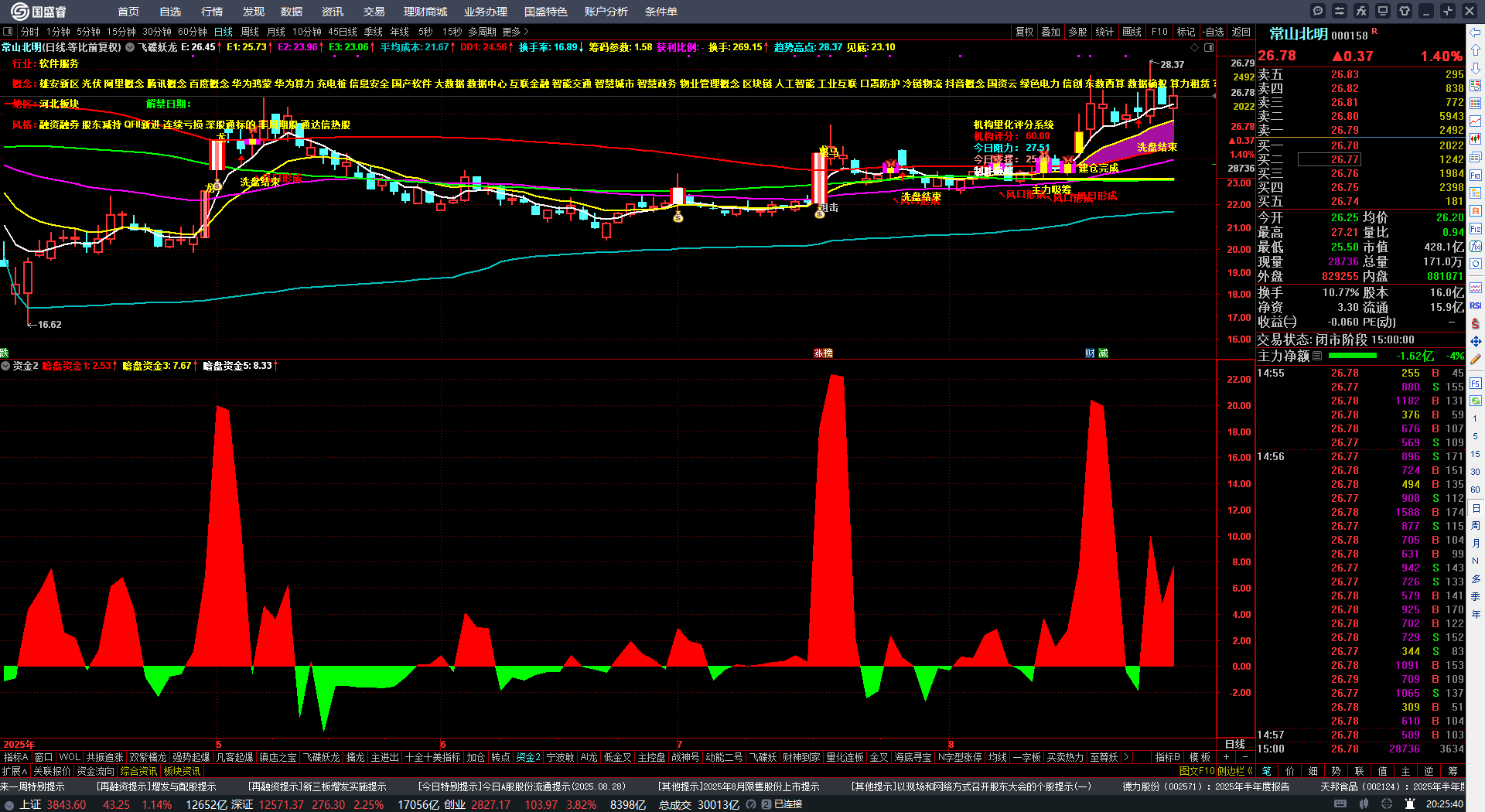The width and height of the screenshot is (1485, 812).
Task: Open the 德力股份 half-year report news link
Action: pos(1206,786)
